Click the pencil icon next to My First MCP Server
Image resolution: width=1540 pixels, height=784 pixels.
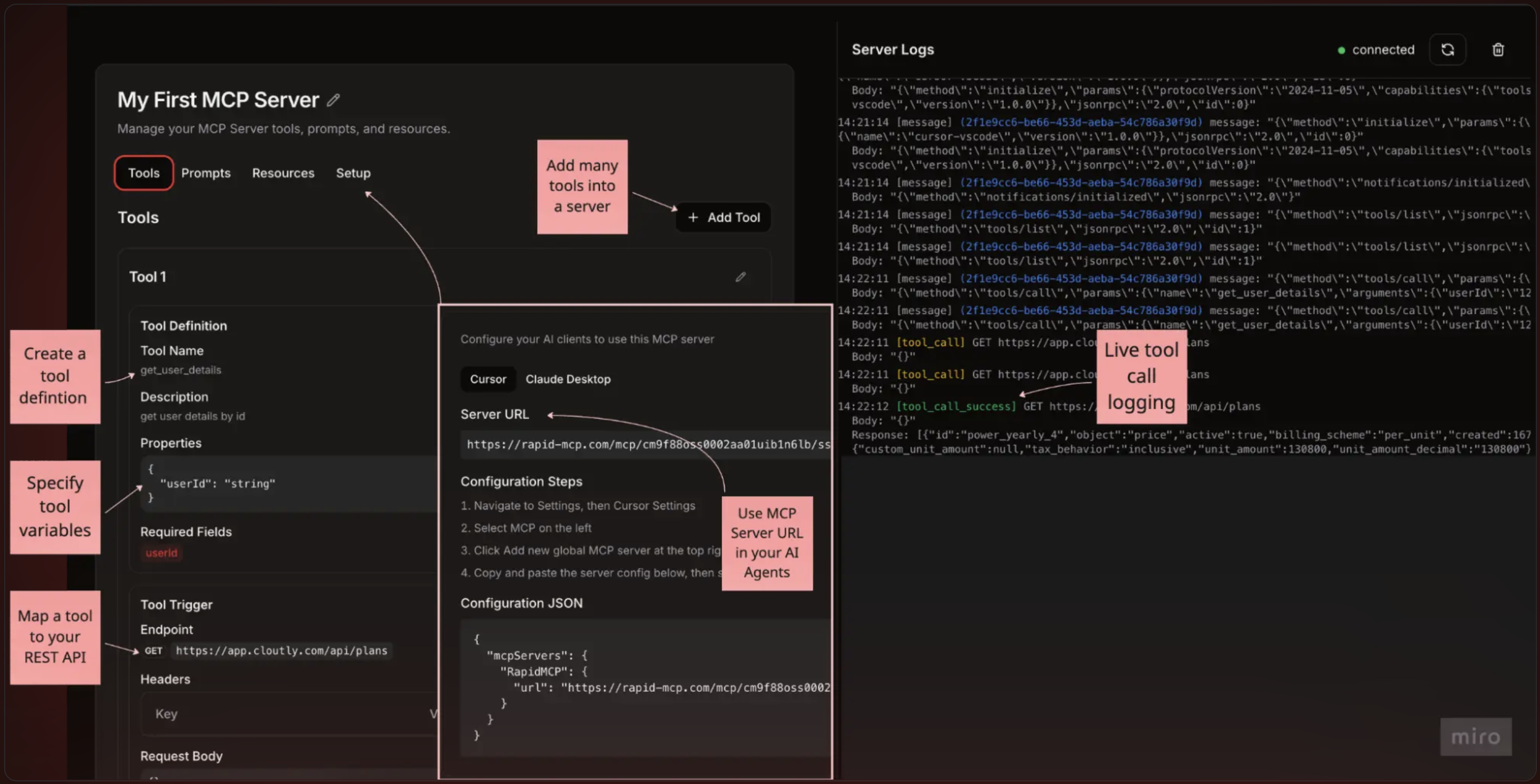tap(334, 100)
